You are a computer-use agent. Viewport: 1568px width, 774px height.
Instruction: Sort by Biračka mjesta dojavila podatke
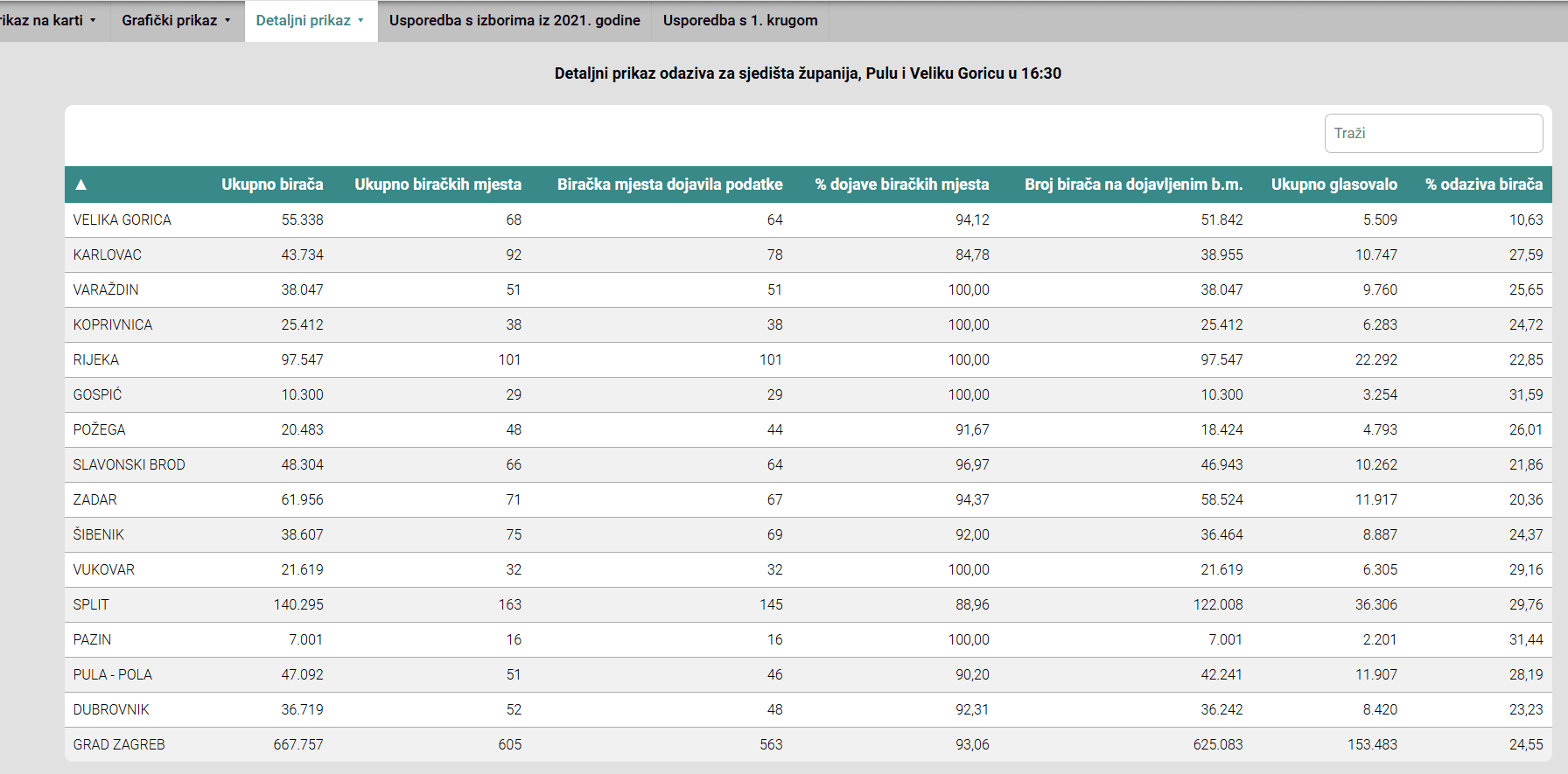click(x=669, y=185)
